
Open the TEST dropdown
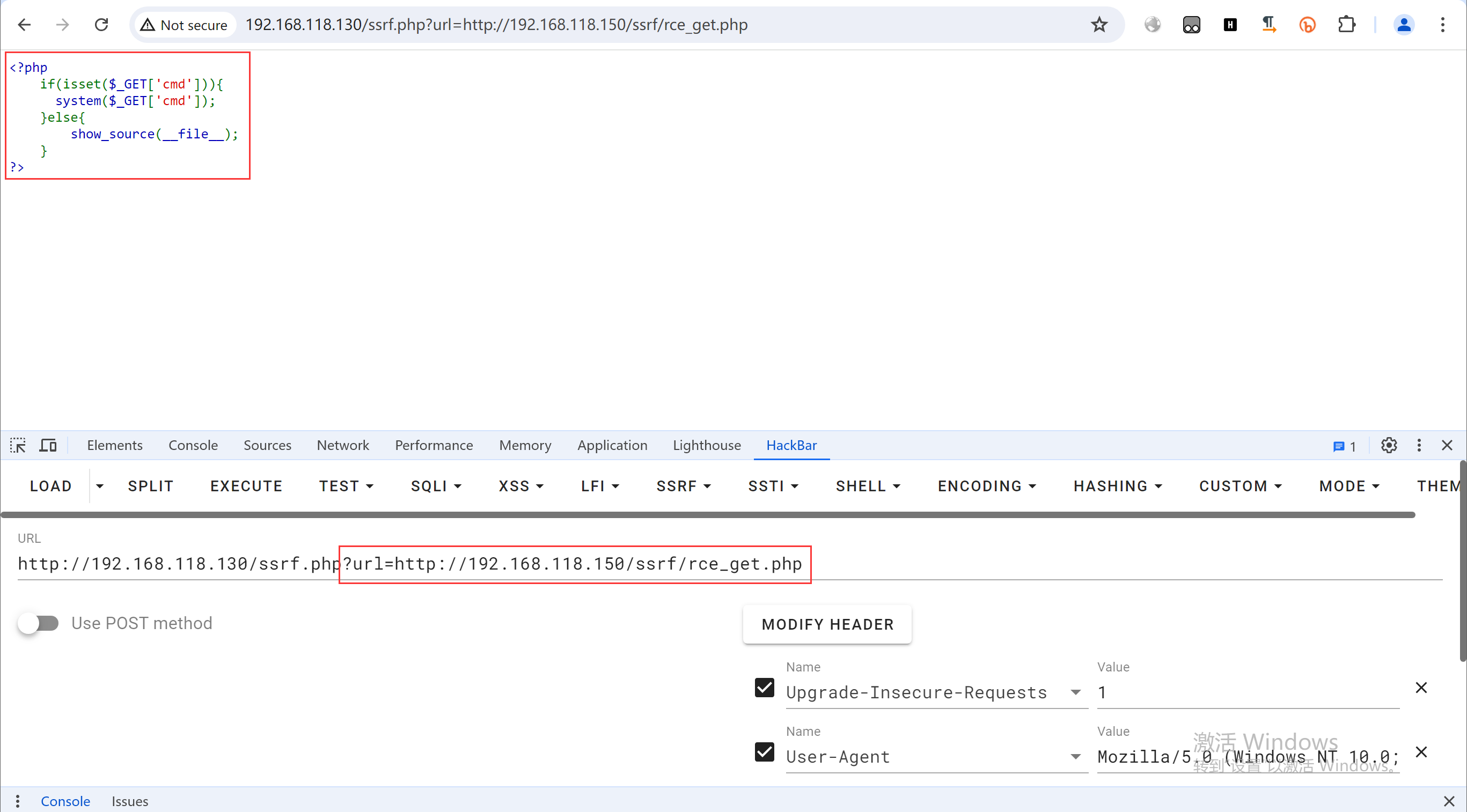point(346,486)
